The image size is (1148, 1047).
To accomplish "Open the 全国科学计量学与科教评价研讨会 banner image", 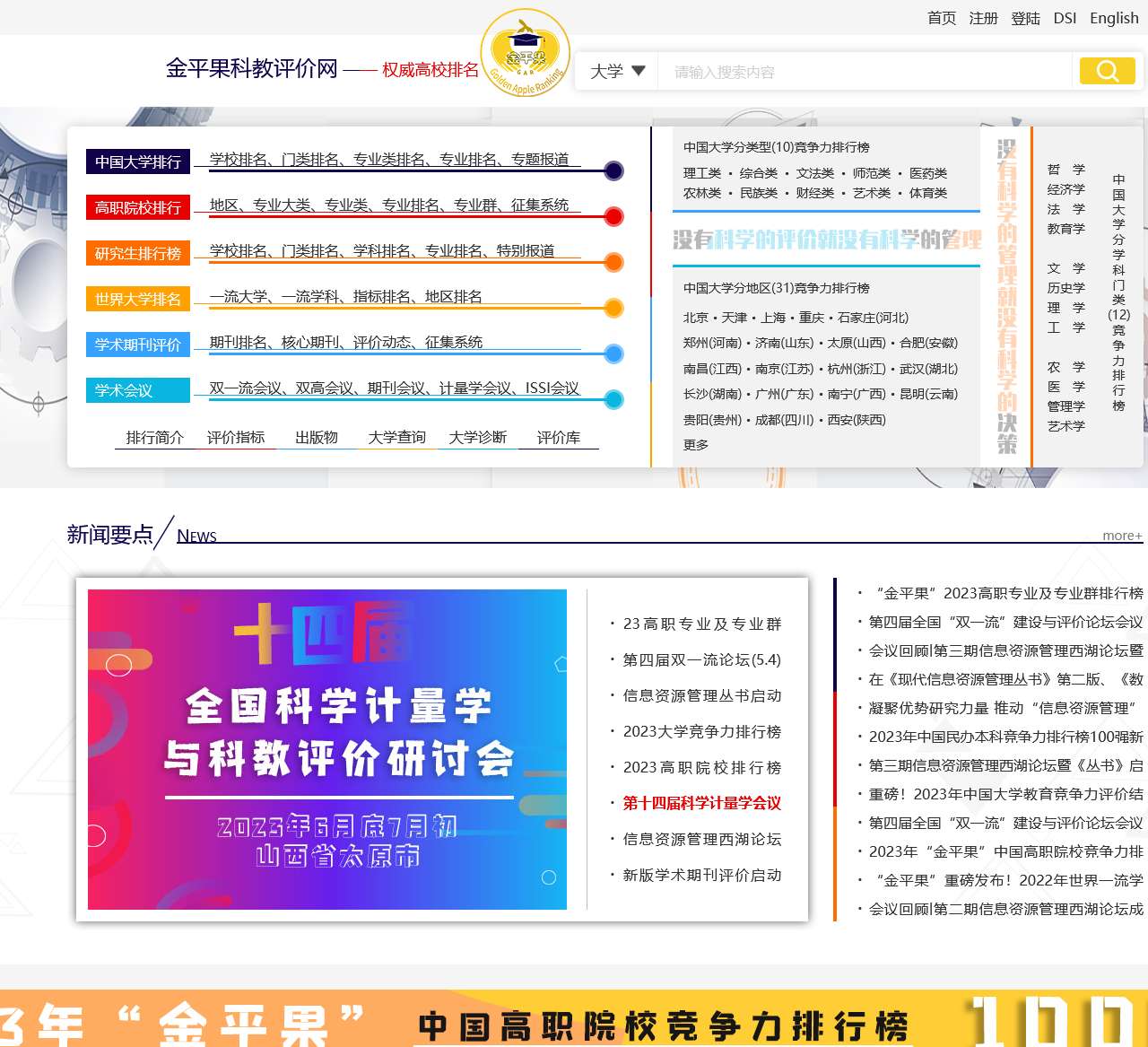I will tap(327, 749).
